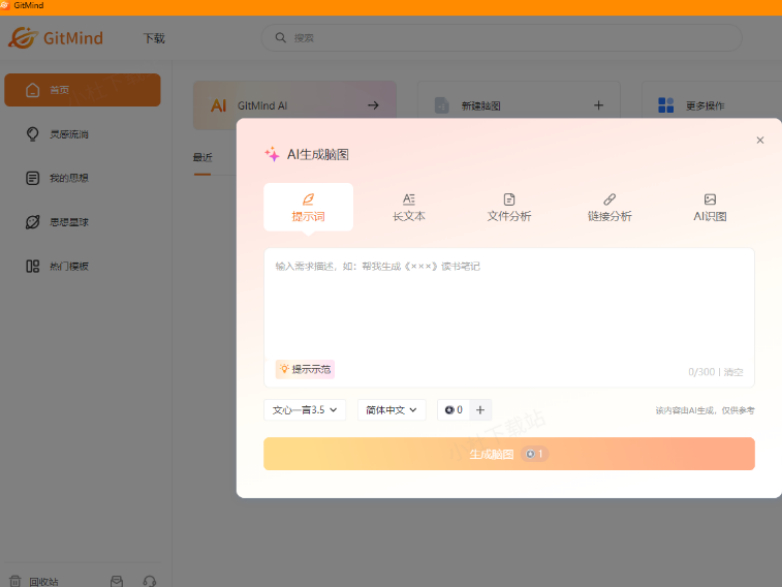Click the GitMind icon in the title bar
This screenshot has height=587, width=782.
5,5
